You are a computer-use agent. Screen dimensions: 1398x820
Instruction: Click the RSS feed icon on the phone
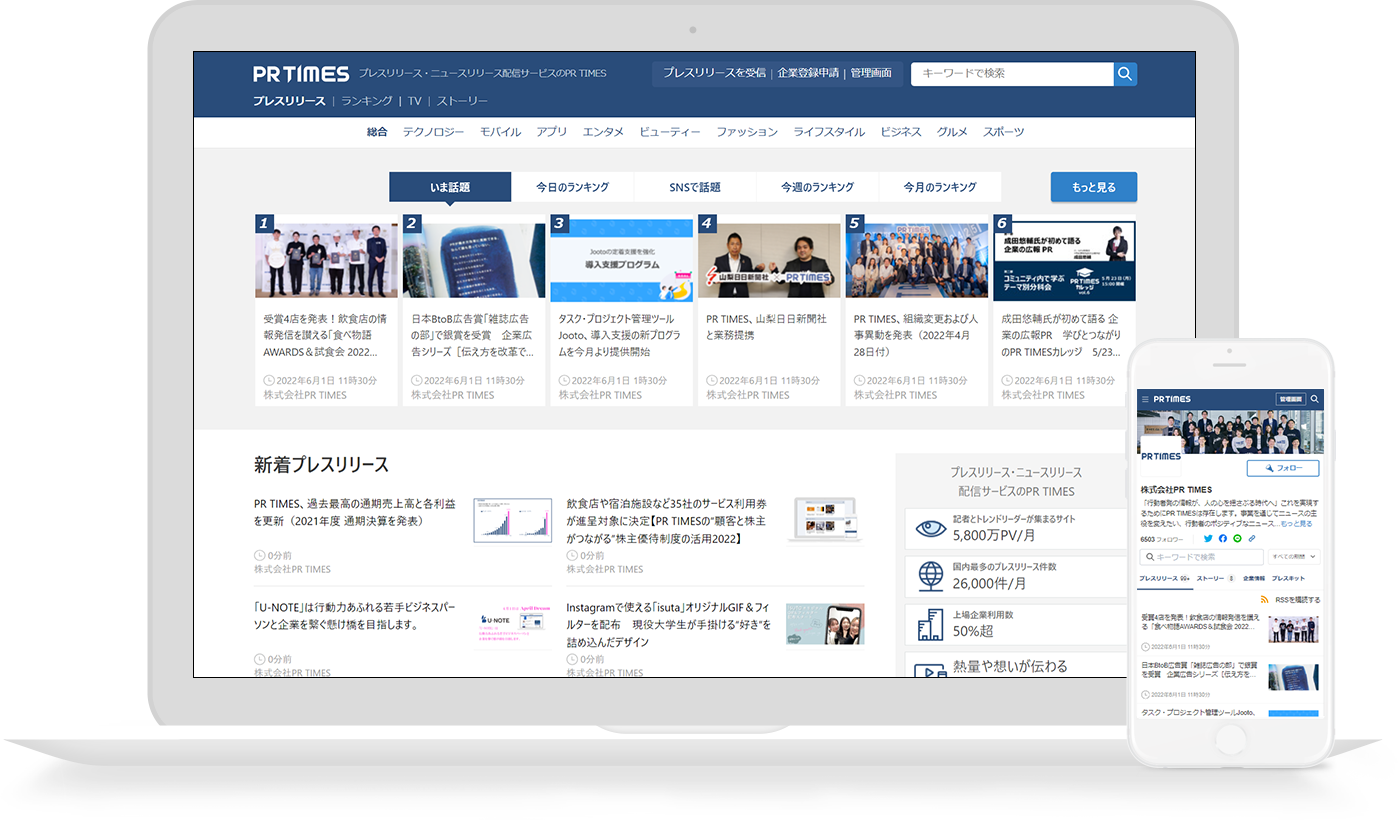[1265, 600]
